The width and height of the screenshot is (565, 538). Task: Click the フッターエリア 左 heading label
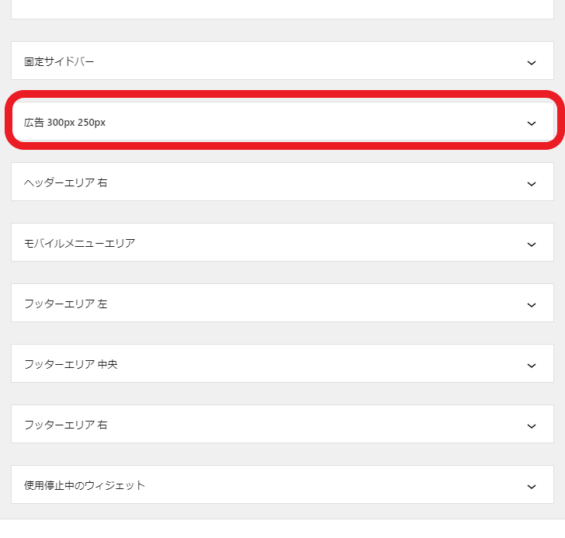pos(66,304)
